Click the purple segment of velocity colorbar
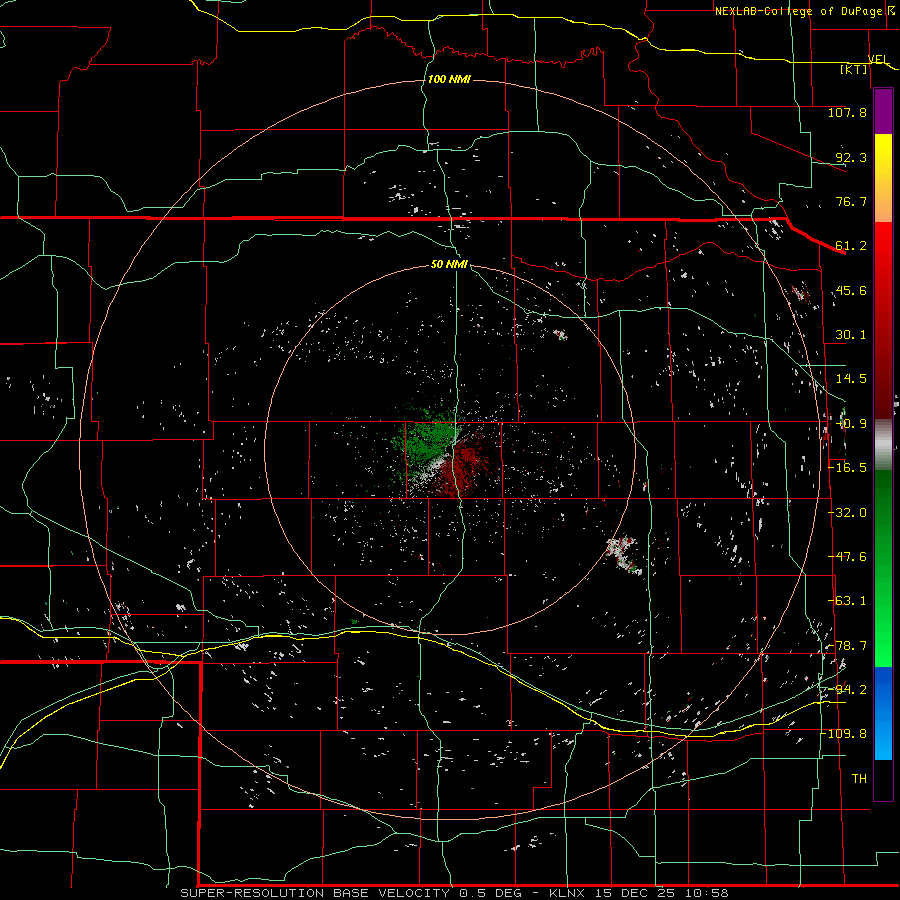 [883, 112]
